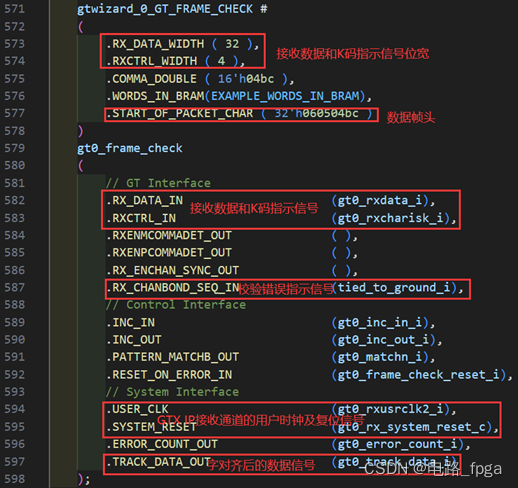Click the '.INC_IN' port name
This screenshot has width=518, height=488.
(131, 323)
